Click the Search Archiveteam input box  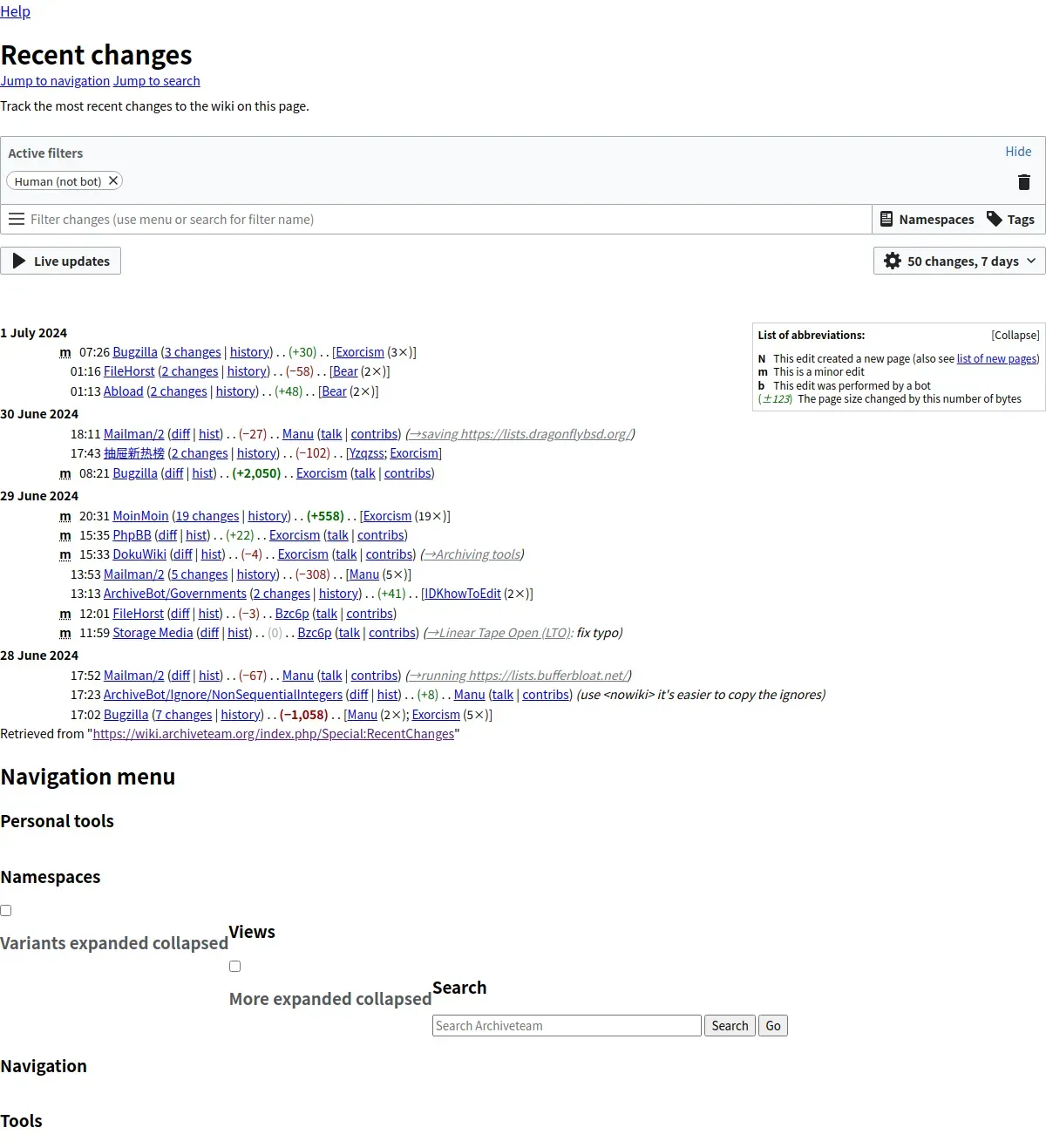[567, 1026]
